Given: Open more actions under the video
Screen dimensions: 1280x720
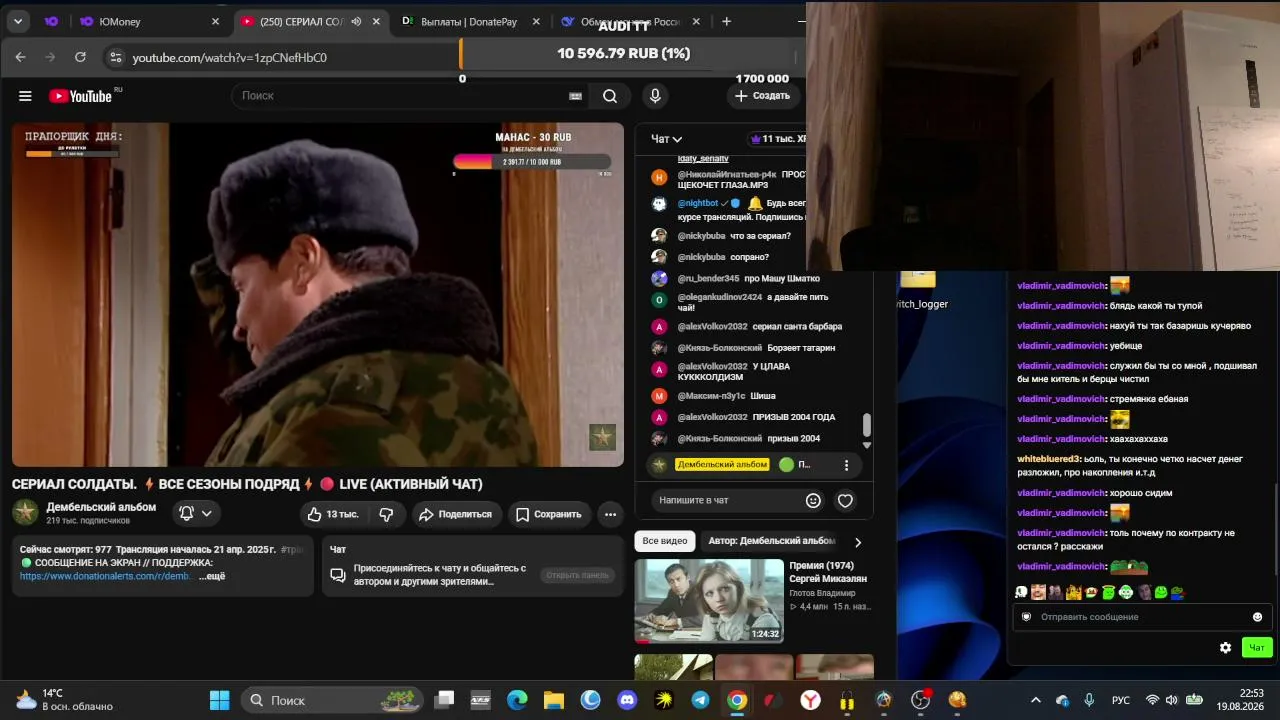Looking at the screenshot, I should click(610, 514).
